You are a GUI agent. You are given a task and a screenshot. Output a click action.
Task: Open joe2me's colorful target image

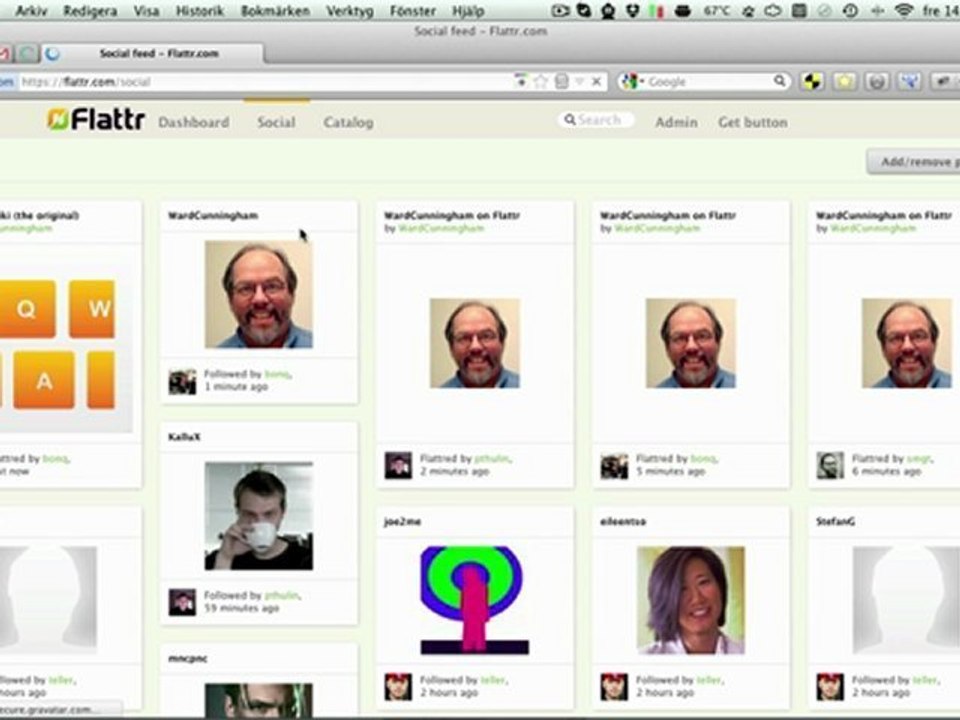(x=474, y=600)
